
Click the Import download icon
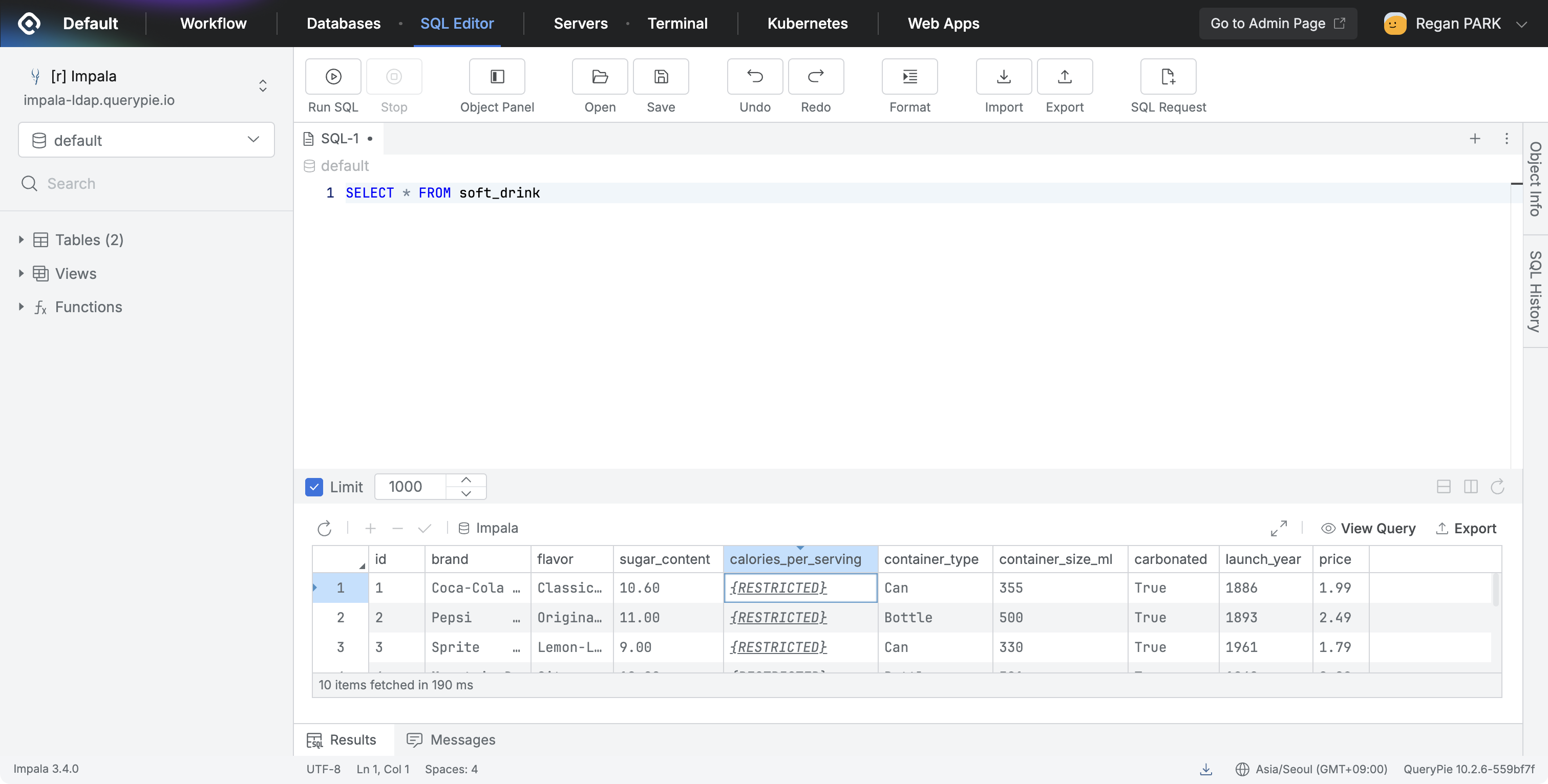click(x=1003, y=76)
